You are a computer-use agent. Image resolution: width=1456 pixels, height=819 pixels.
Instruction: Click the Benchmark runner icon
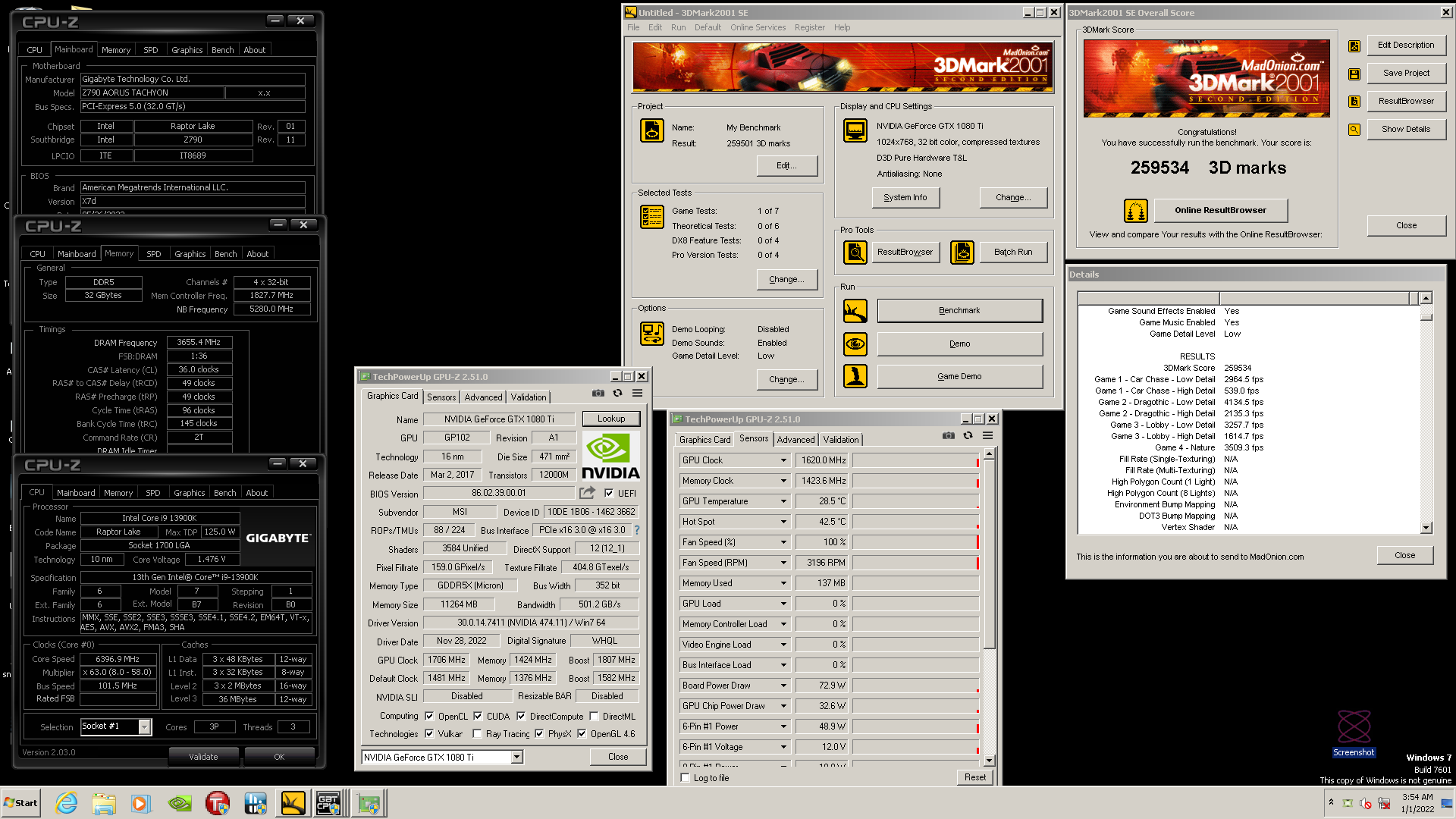tap(855, 310)
